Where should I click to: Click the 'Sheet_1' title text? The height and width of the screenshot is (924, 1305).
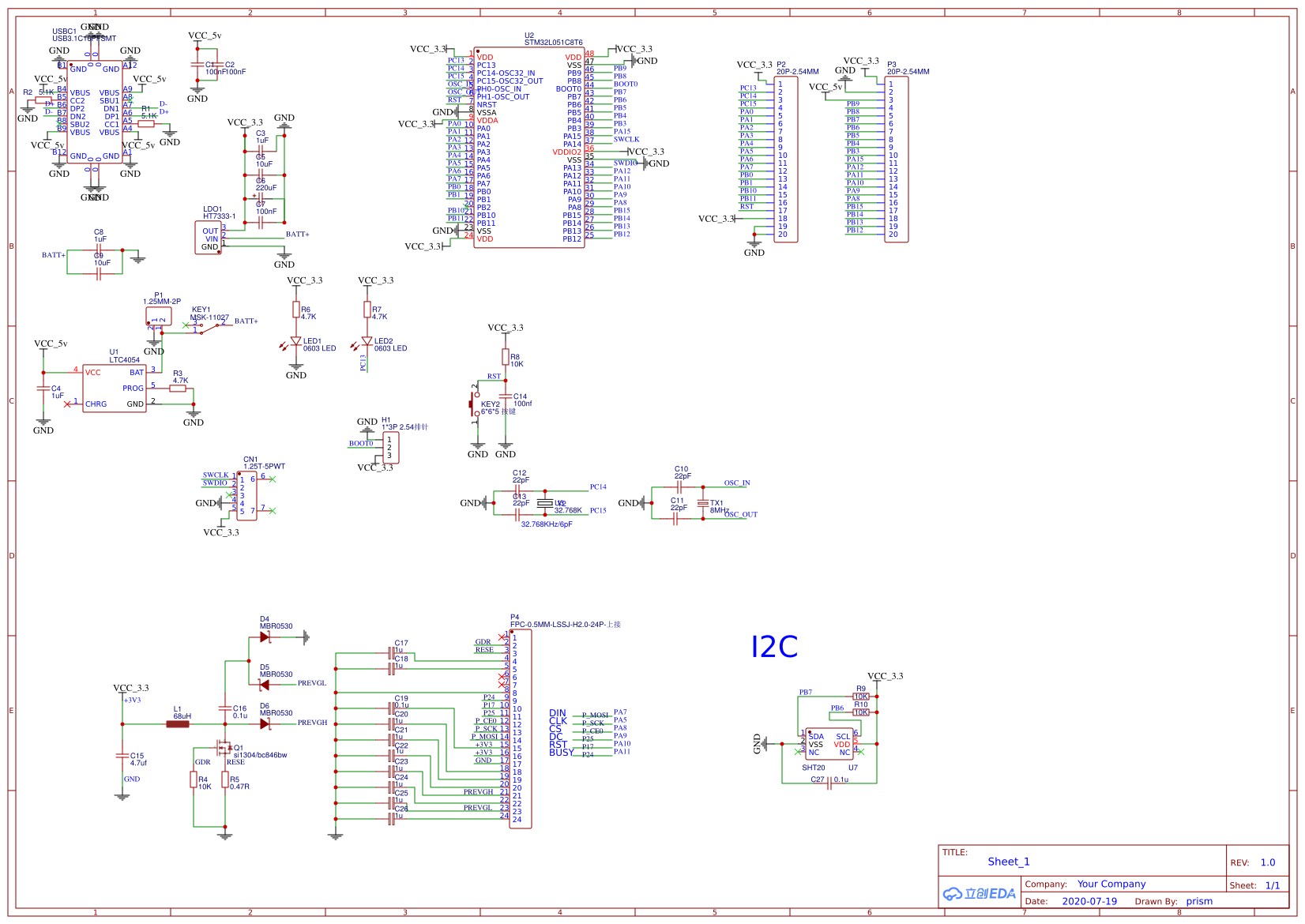(1009, 862)
